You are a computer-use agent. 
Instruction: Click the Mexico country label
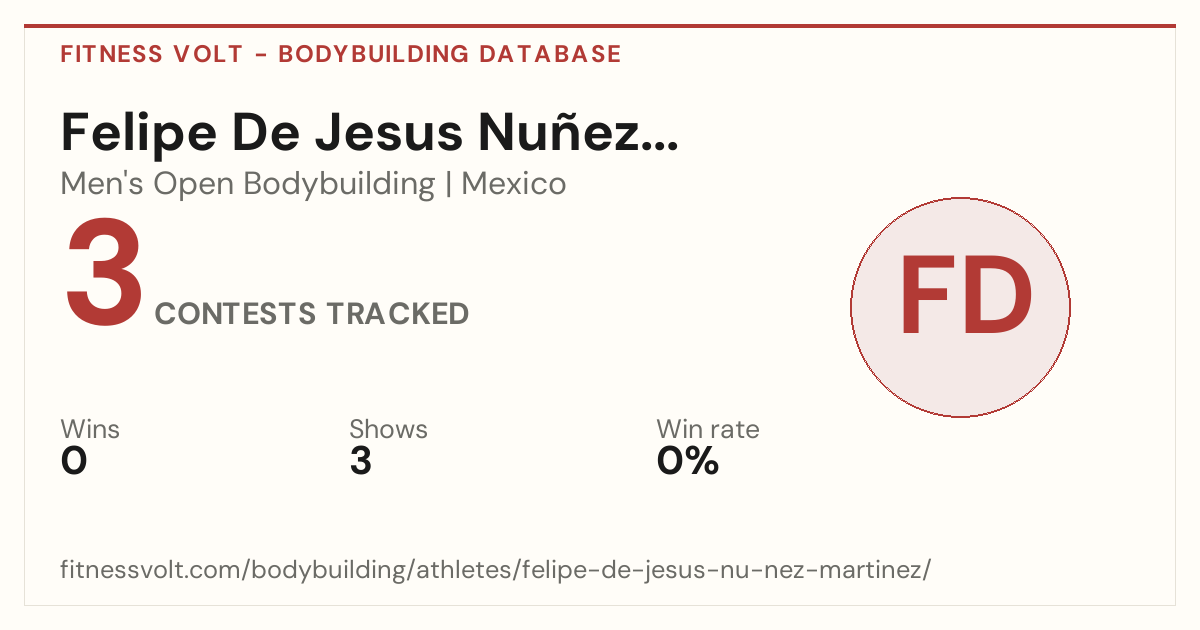pyautogui.click(x=514, y=184)
